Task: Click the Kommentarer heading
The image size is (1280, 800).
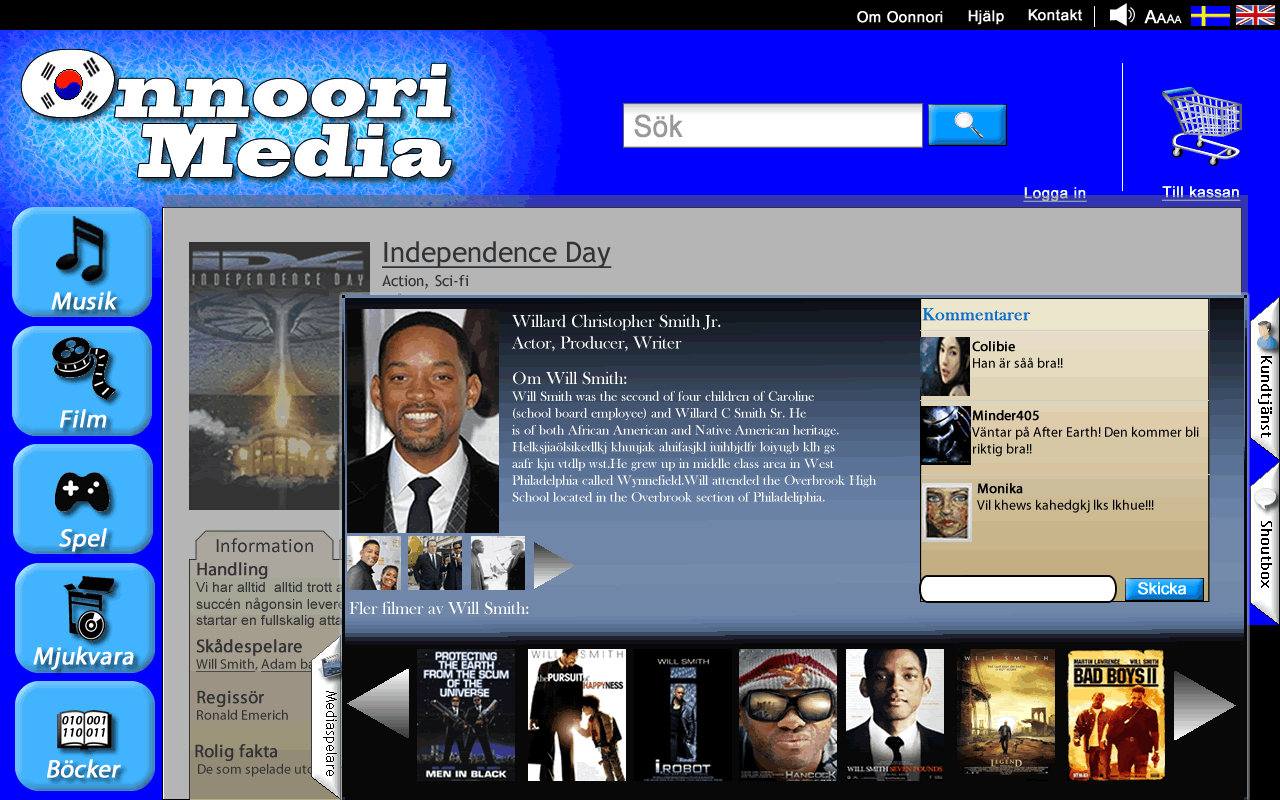Action: point(976,315)
